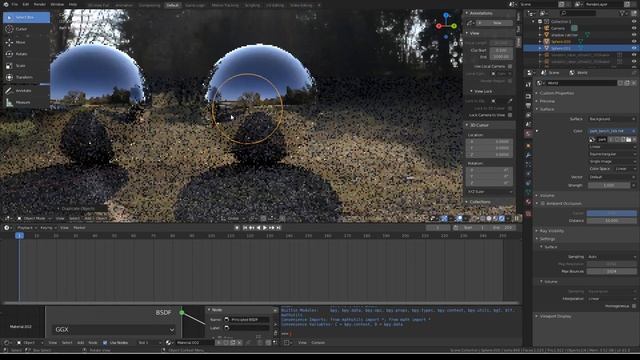Expand the Custom Properties panel
Viewport: 640px width, 360px height.
[556, 93]
